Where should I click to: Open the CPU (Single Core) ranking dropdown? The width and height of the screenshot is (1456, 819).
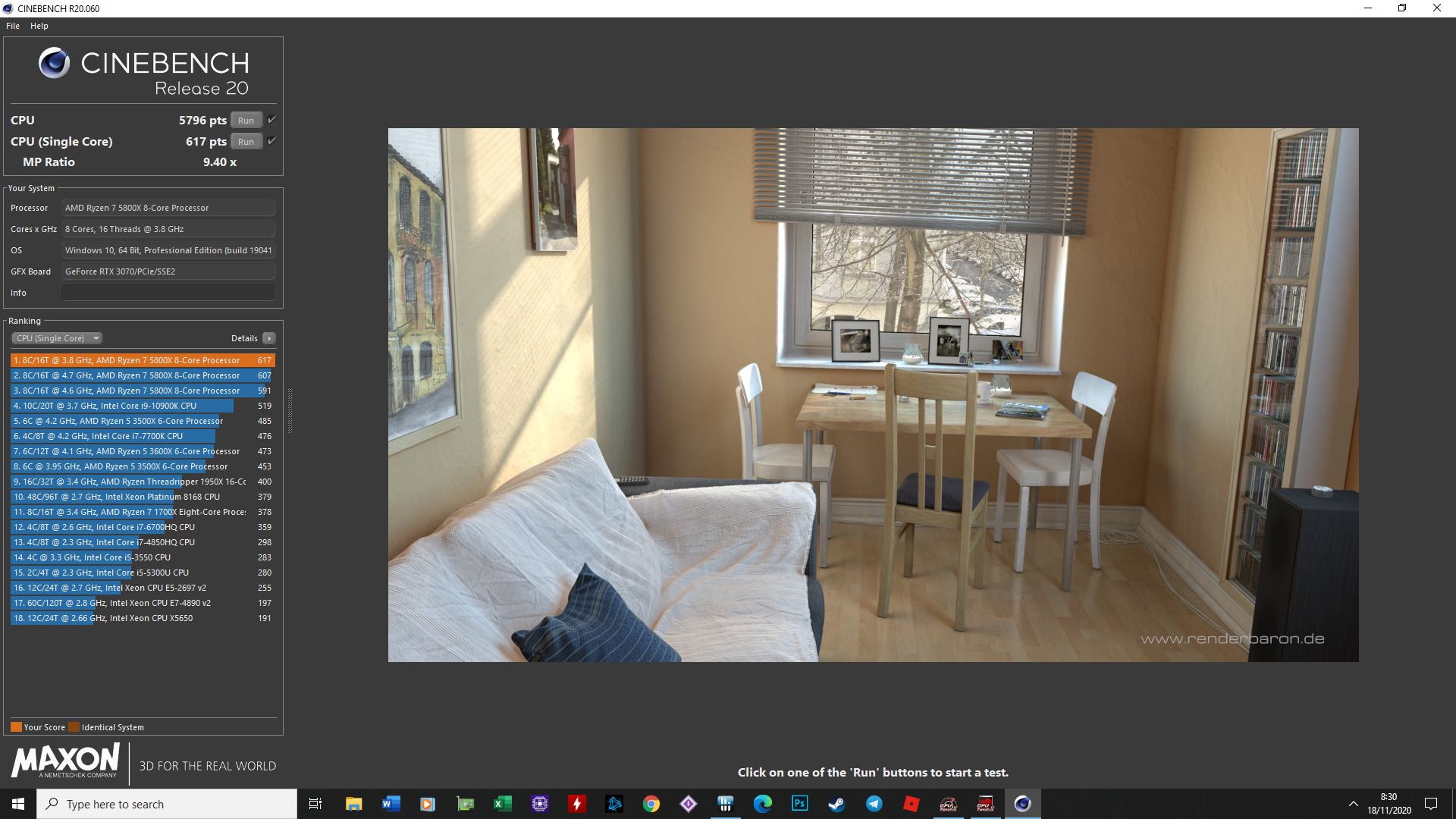coord(57,338)
